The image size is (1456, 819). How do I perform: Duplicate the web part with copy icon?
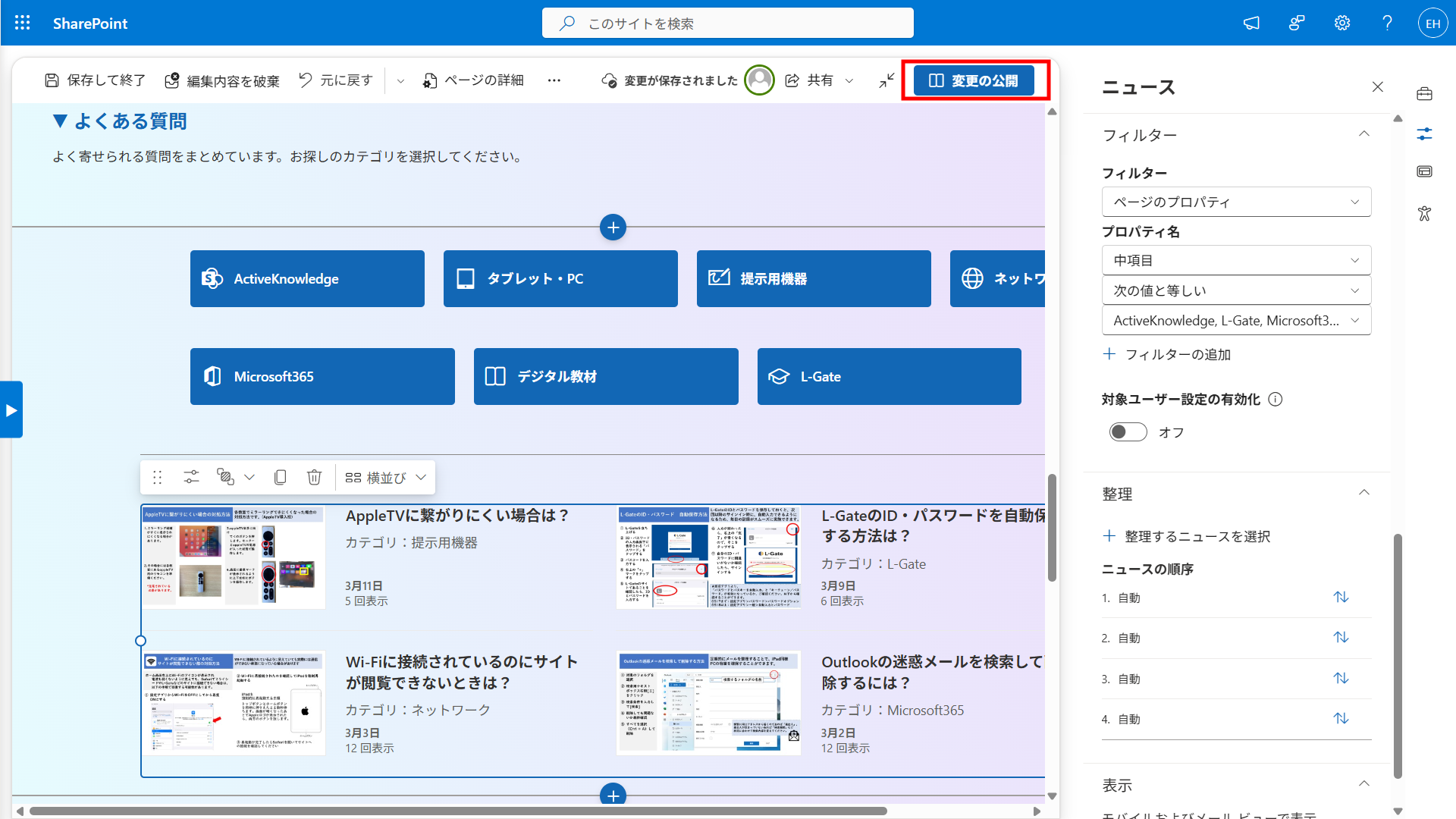(281, 477)
